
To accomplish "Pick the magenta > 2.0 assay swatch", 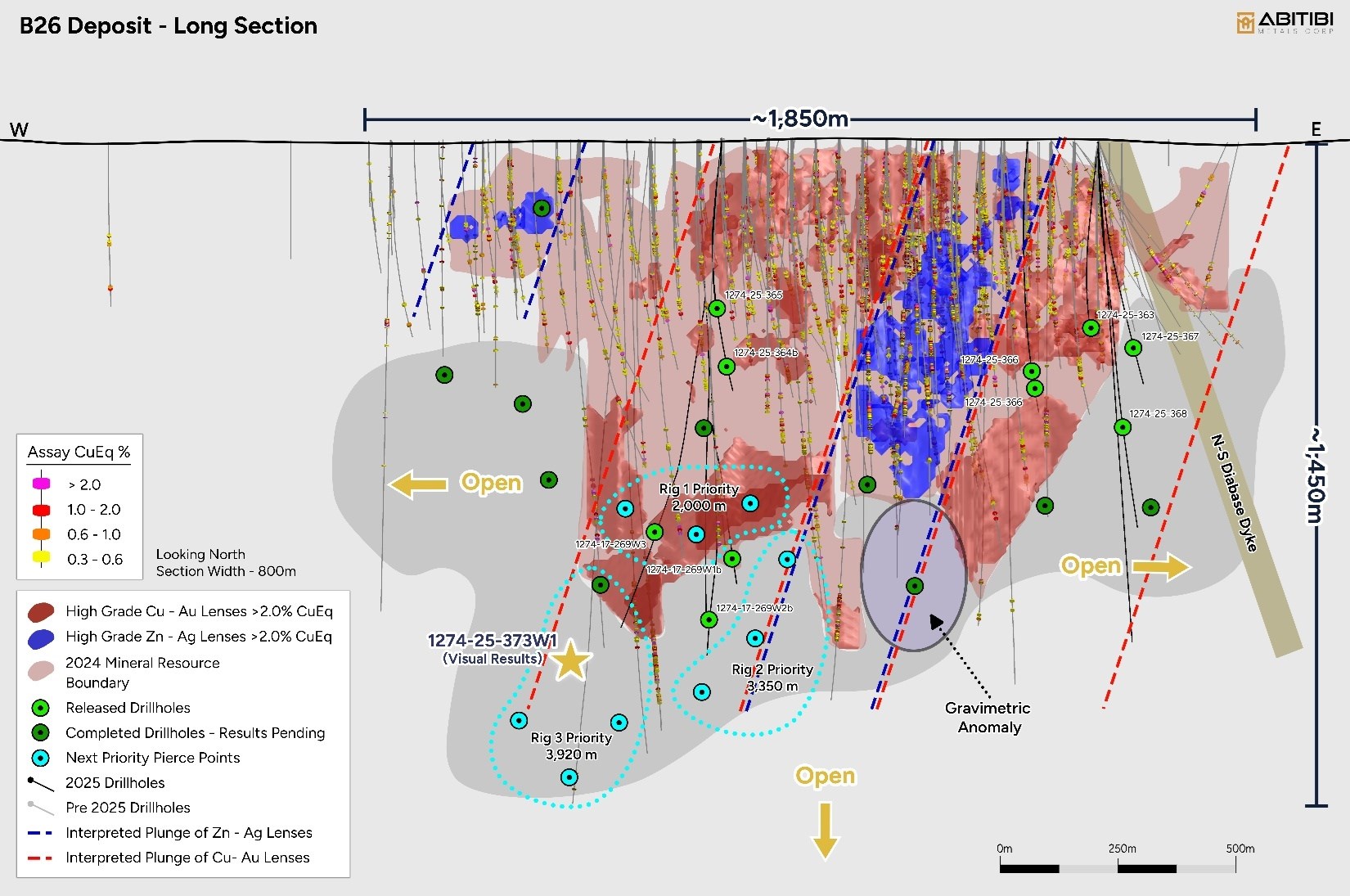I will point(41,484).
